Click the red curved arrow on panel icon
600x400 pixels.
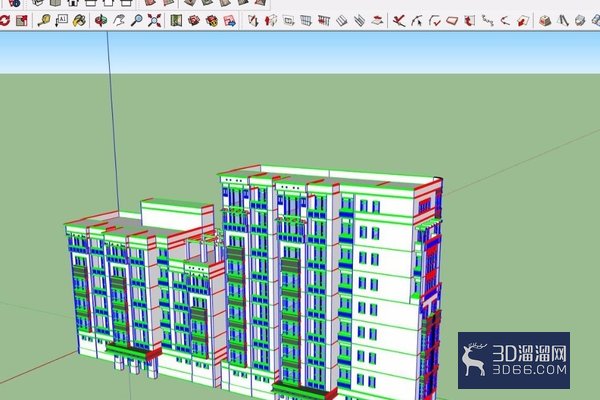tap(470, 20)
